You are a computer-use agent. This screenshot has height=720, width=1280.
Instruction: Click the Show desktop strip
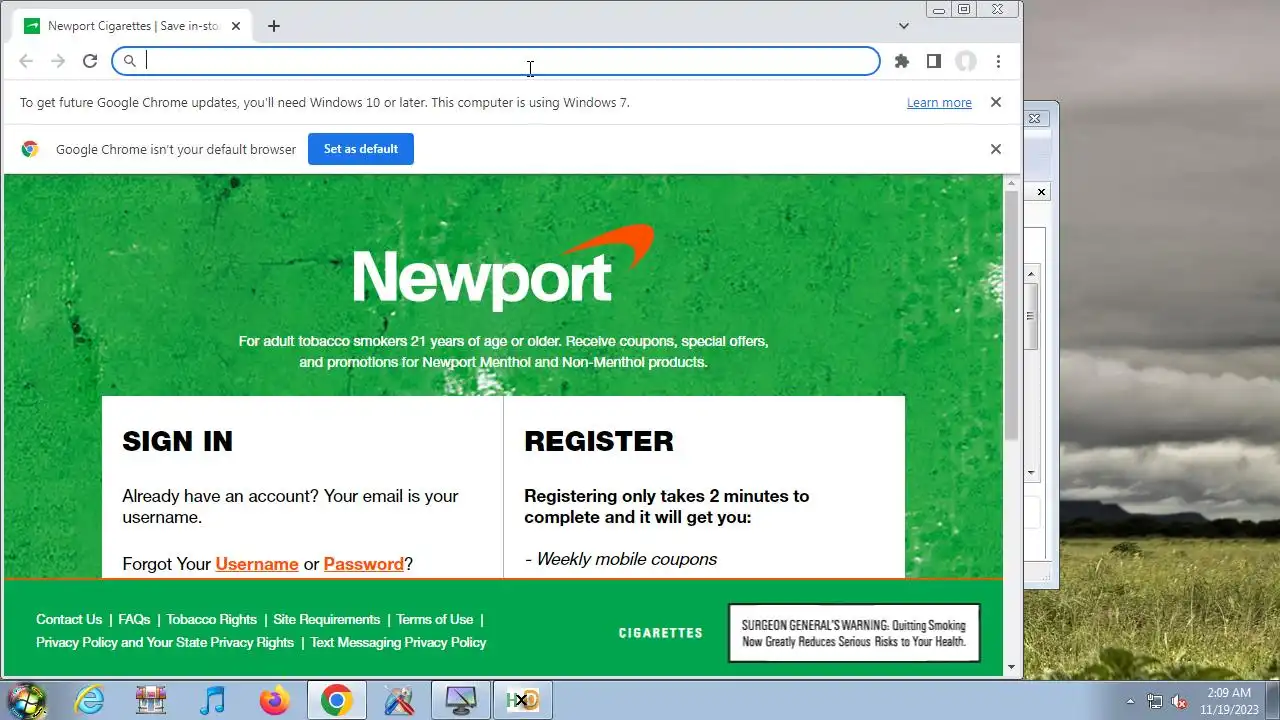pos(1273,700)
